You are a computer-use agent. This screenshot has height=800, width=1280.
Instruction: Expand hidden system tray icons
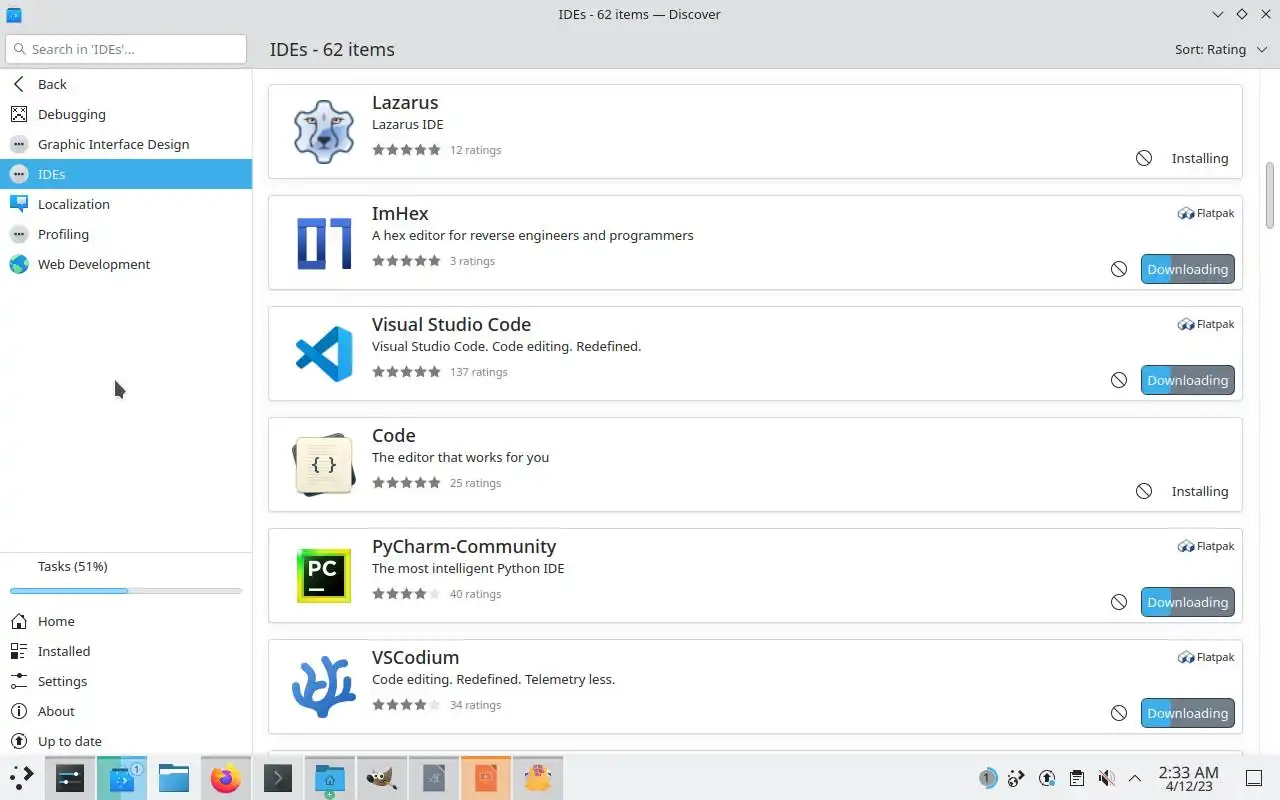pos(1134,777)
